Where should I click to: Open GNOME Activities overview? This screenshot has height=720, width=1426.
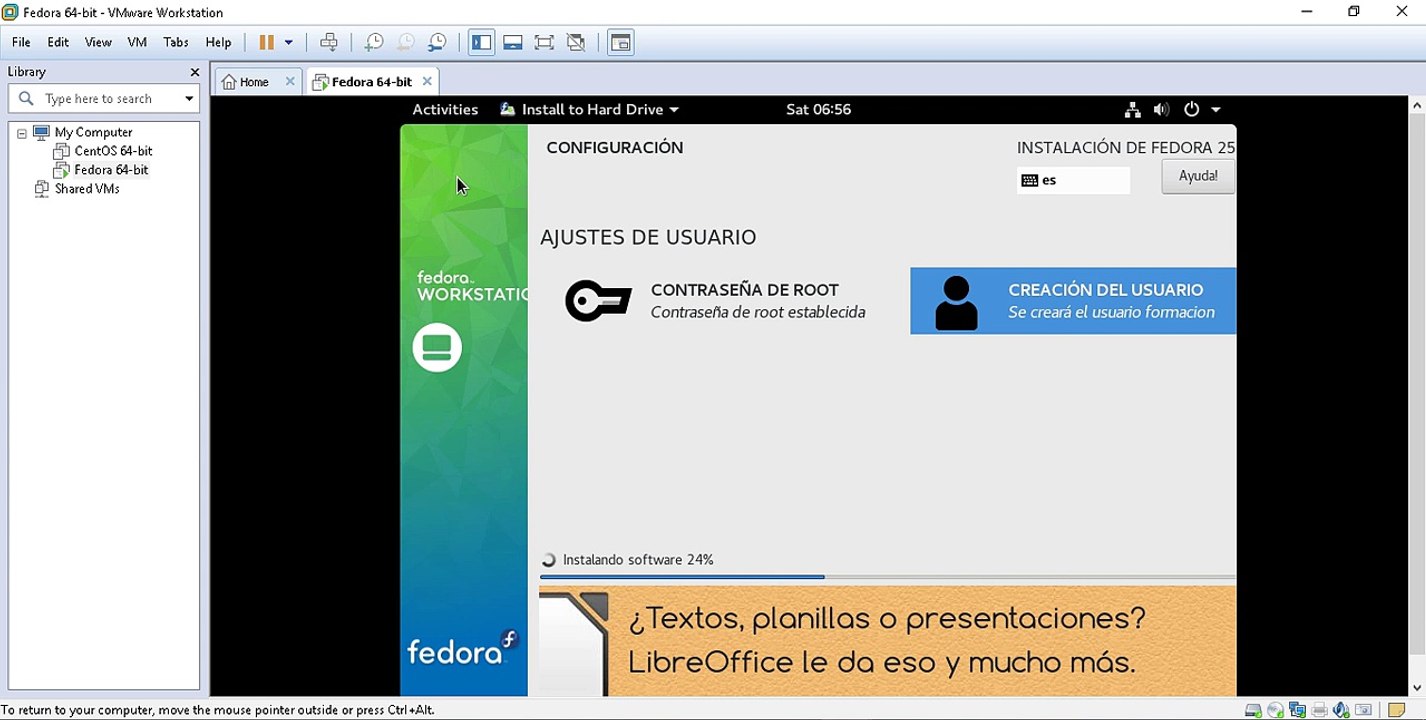(445, 109)
